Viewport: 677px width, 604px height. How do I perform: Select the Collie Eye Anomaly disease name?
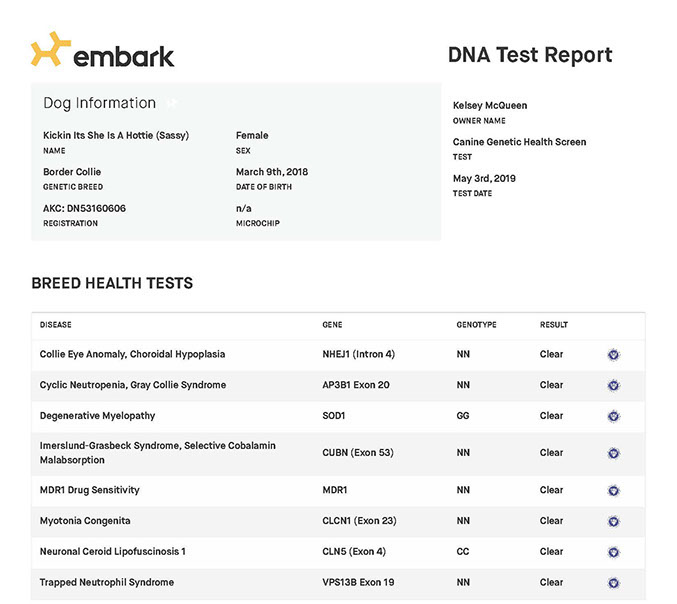[x=132, y=354]
